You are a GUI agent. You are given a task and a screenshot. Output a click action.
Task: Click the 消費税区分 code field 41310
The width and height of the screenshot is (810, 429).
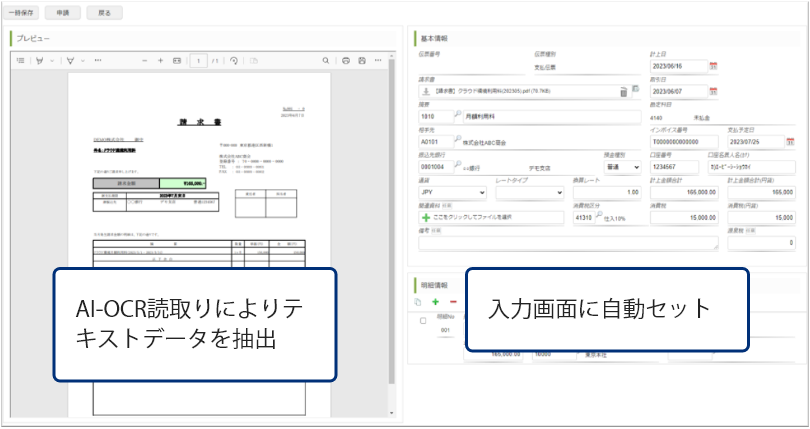click(x=584, y=218)
